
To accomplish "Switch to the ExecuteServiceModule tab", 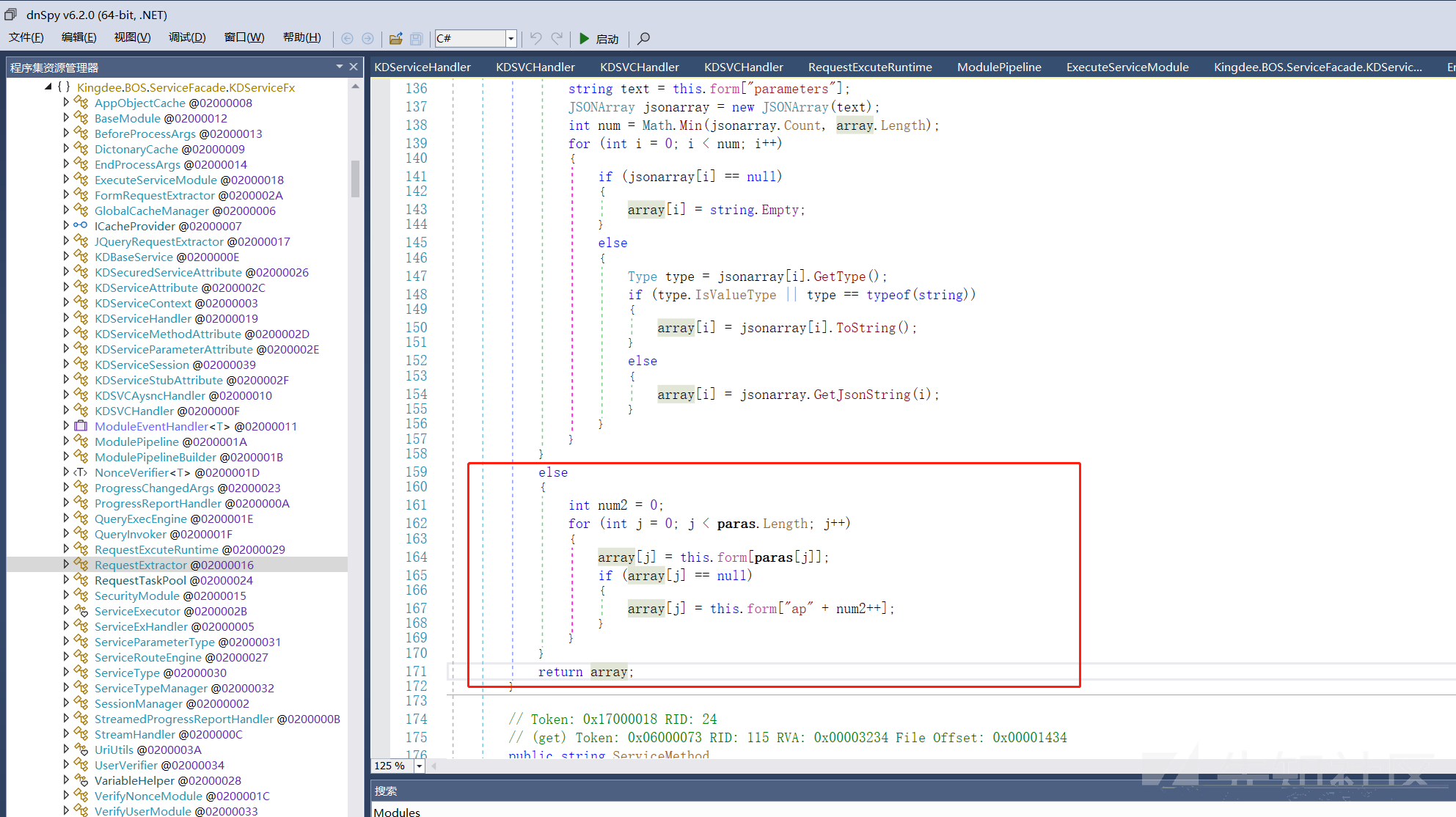I will pos(1127,67).
